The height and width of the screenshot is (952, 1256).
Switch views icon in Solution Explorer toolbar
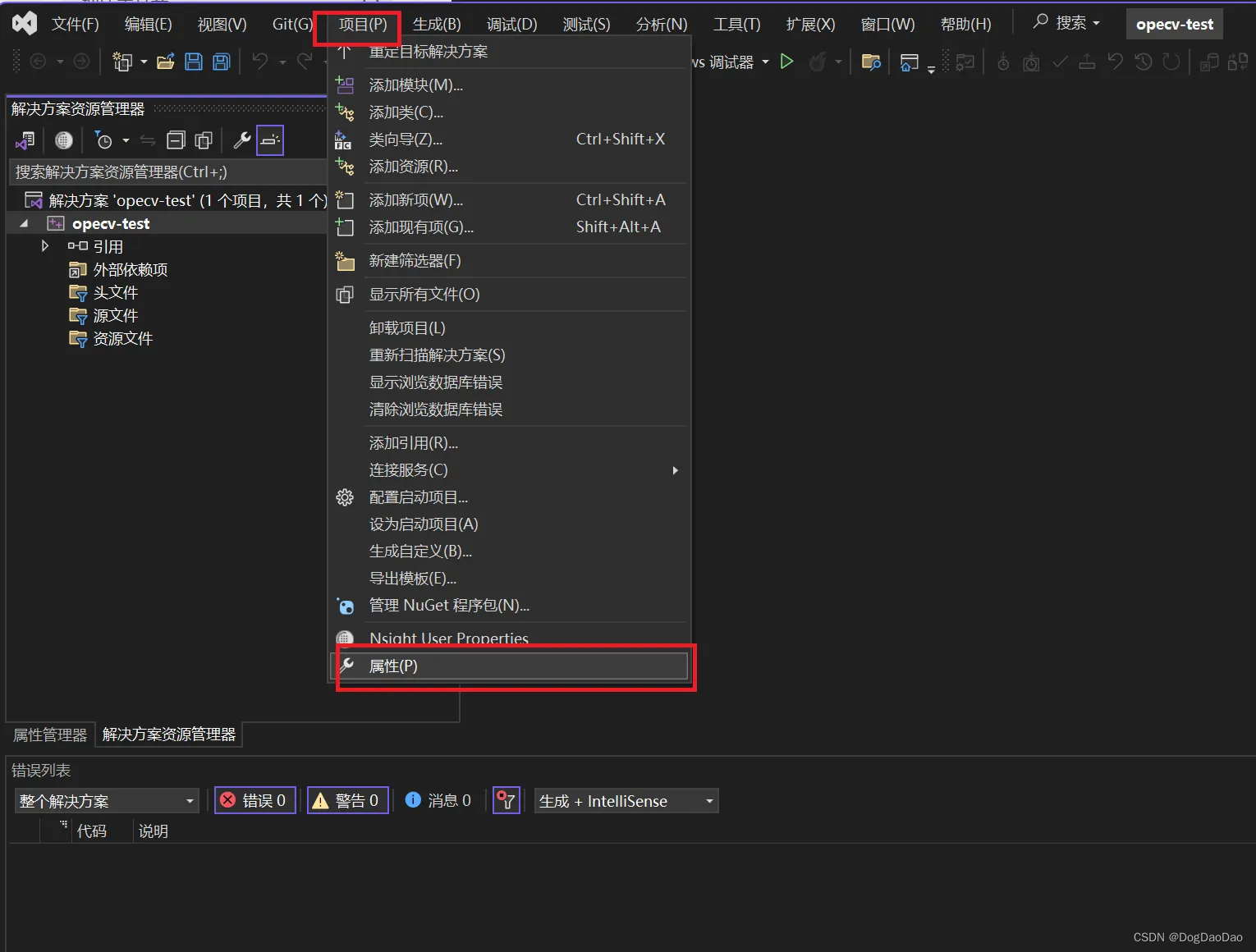point(25,140)
